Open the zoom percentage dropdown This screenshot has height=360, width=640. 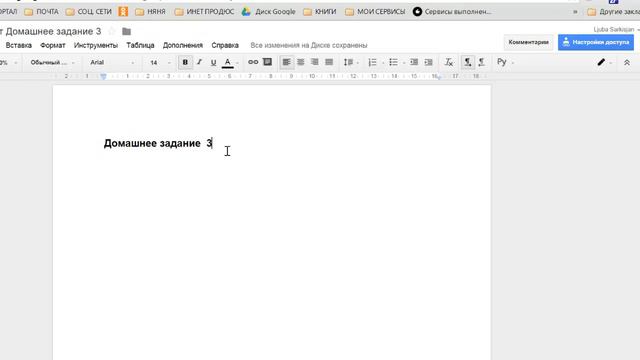point(8,62)
